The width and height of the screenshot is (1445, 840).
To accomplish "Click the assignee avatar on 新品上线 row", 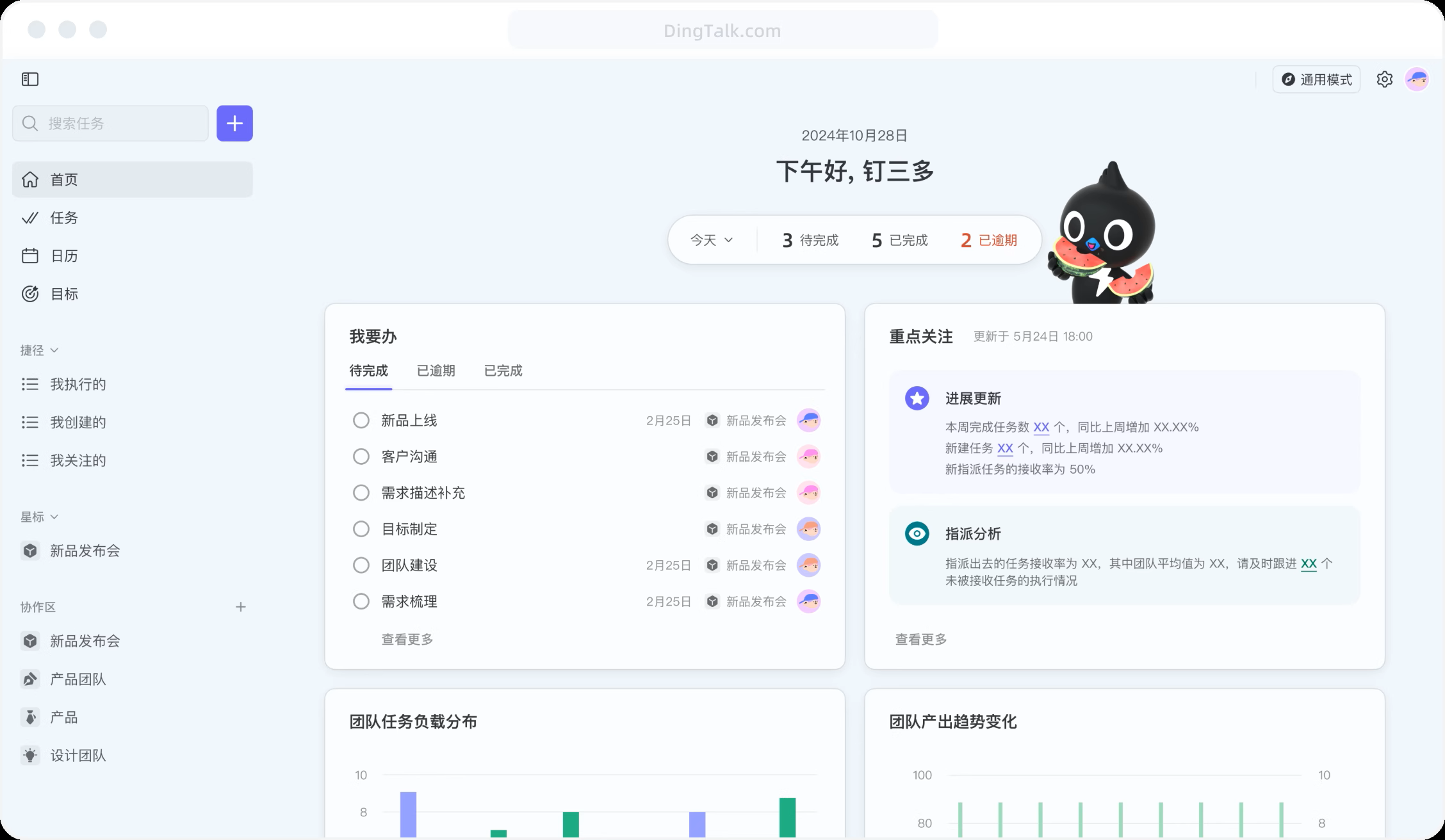I will [x=808, y=420].
